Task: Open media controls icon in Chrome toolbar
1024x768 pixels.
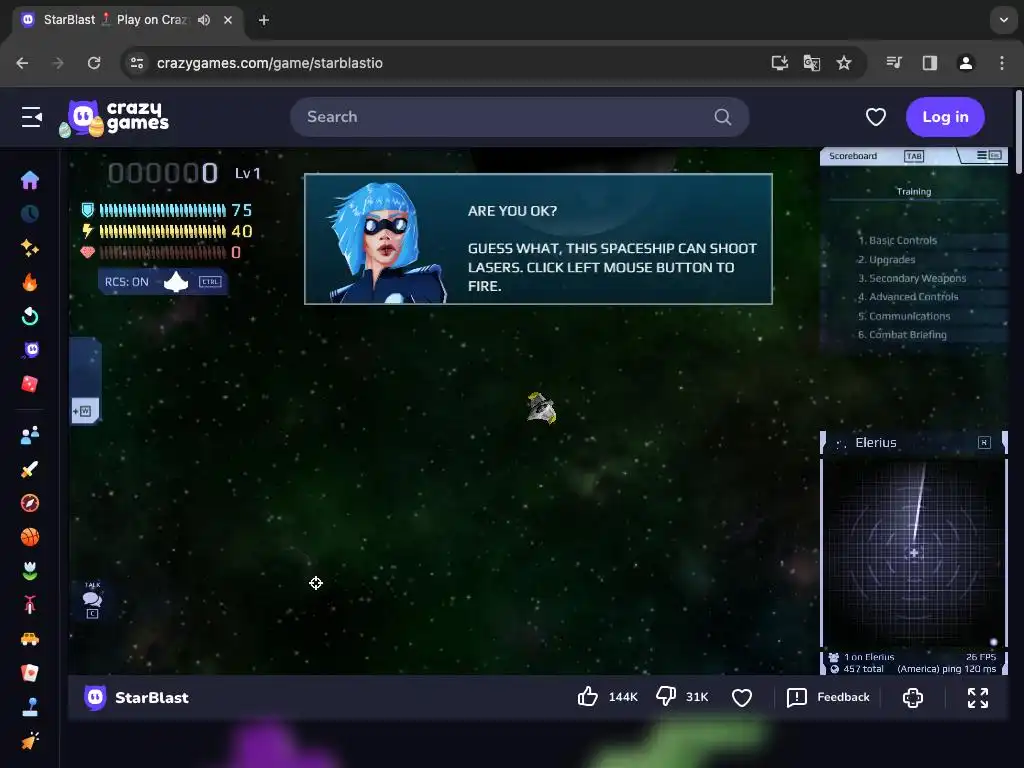Action: (x=894, y=63)
